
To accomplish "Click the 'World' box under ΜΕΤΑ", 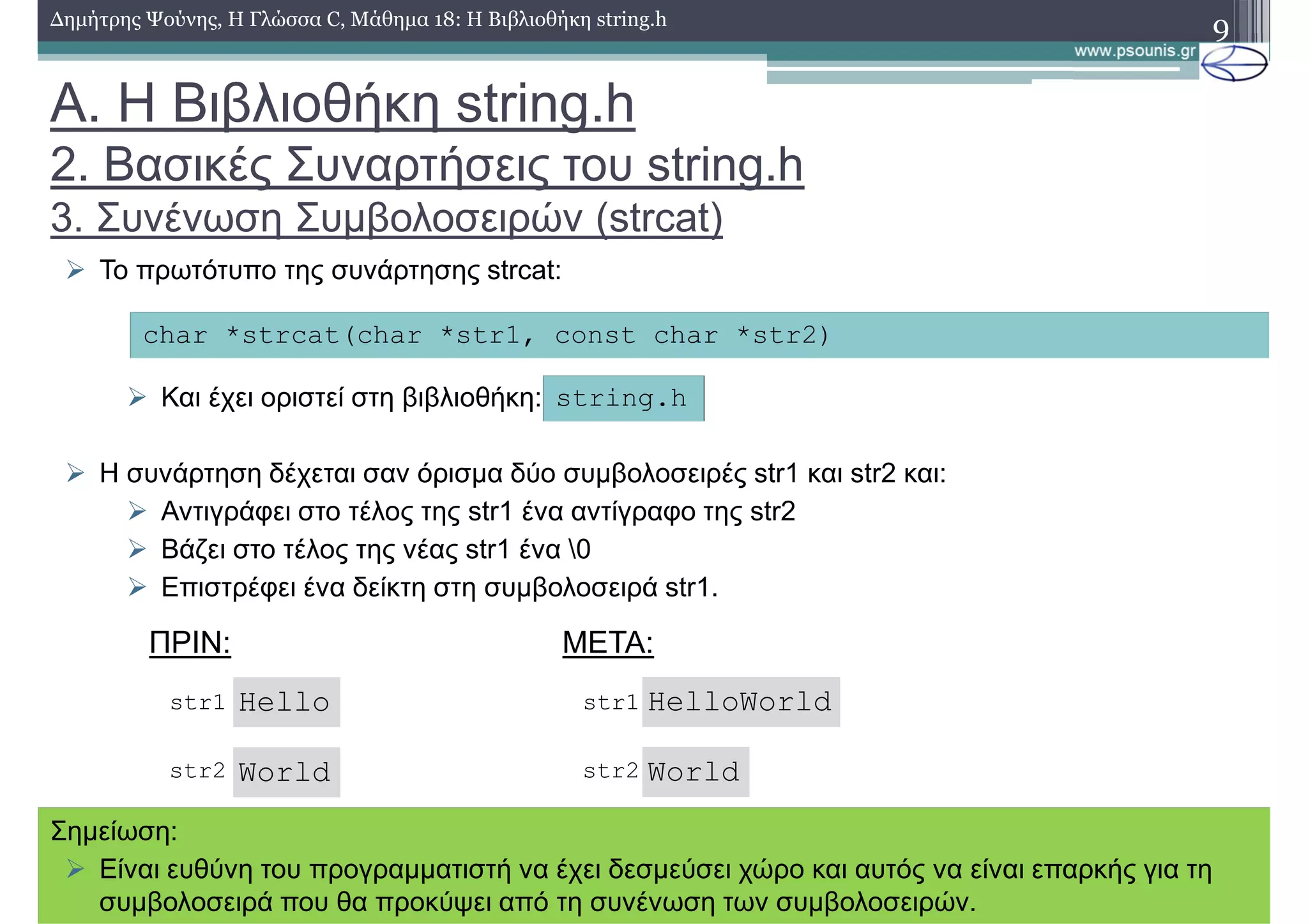I will (x=696, y=771).
